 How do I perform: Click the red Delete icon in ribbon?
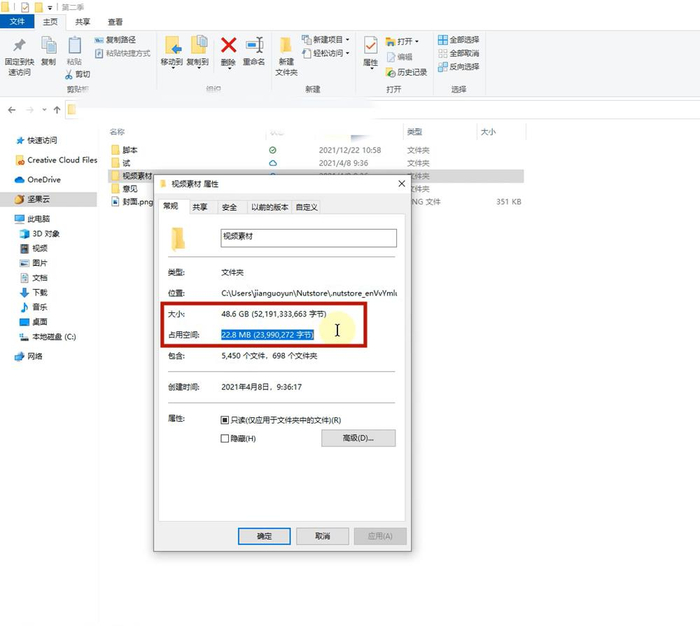click(228, 46)
